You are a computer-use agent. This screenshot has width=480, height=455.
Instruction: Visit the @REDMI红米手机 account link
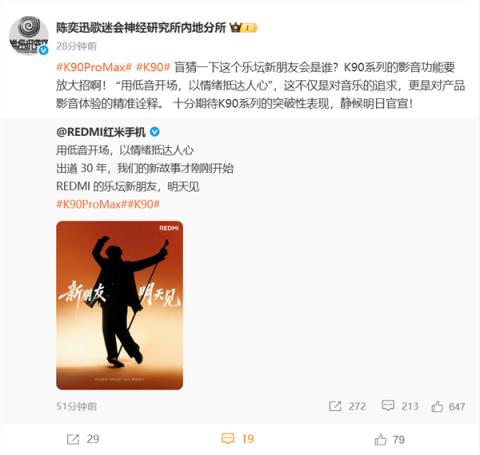coord(101,132)
